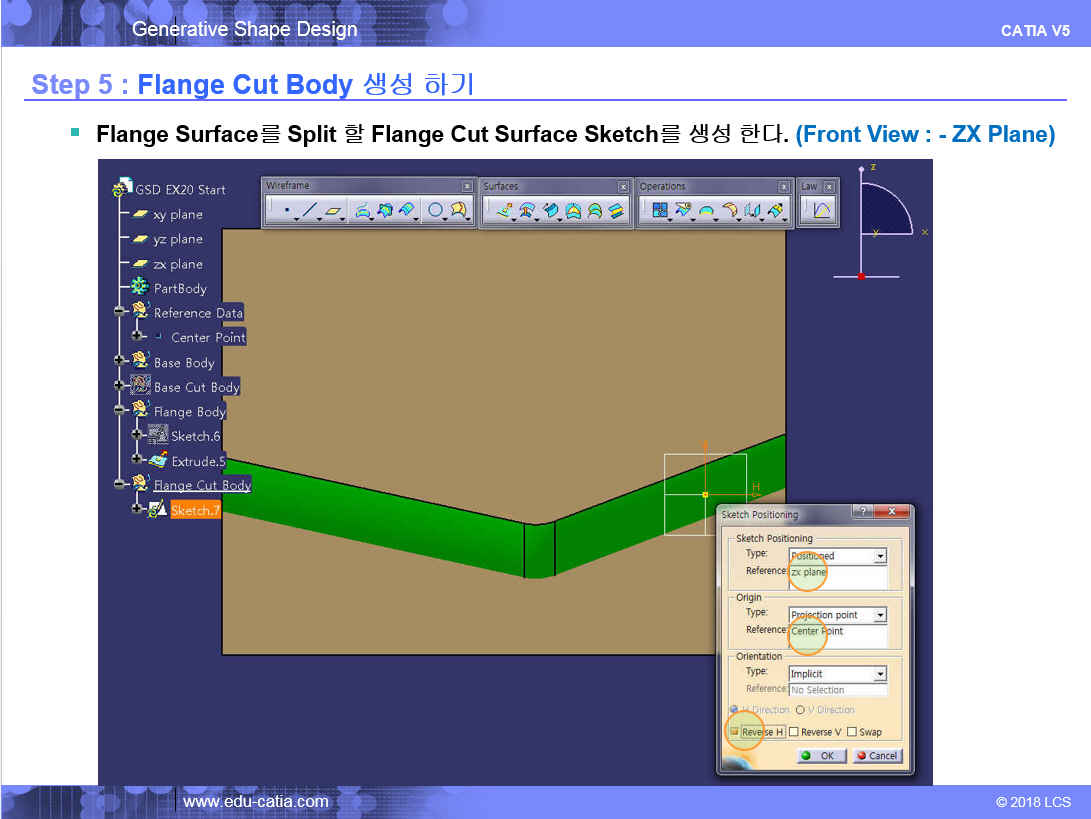Enable the Reverse V checkbox
The height and width of the screenshot is (819, 1091).
(793, 732)
